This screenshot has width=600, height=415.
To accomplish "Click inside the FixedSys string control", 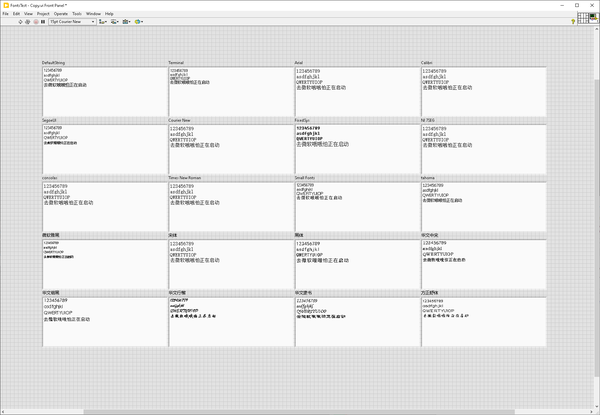I will coord(357,149).
